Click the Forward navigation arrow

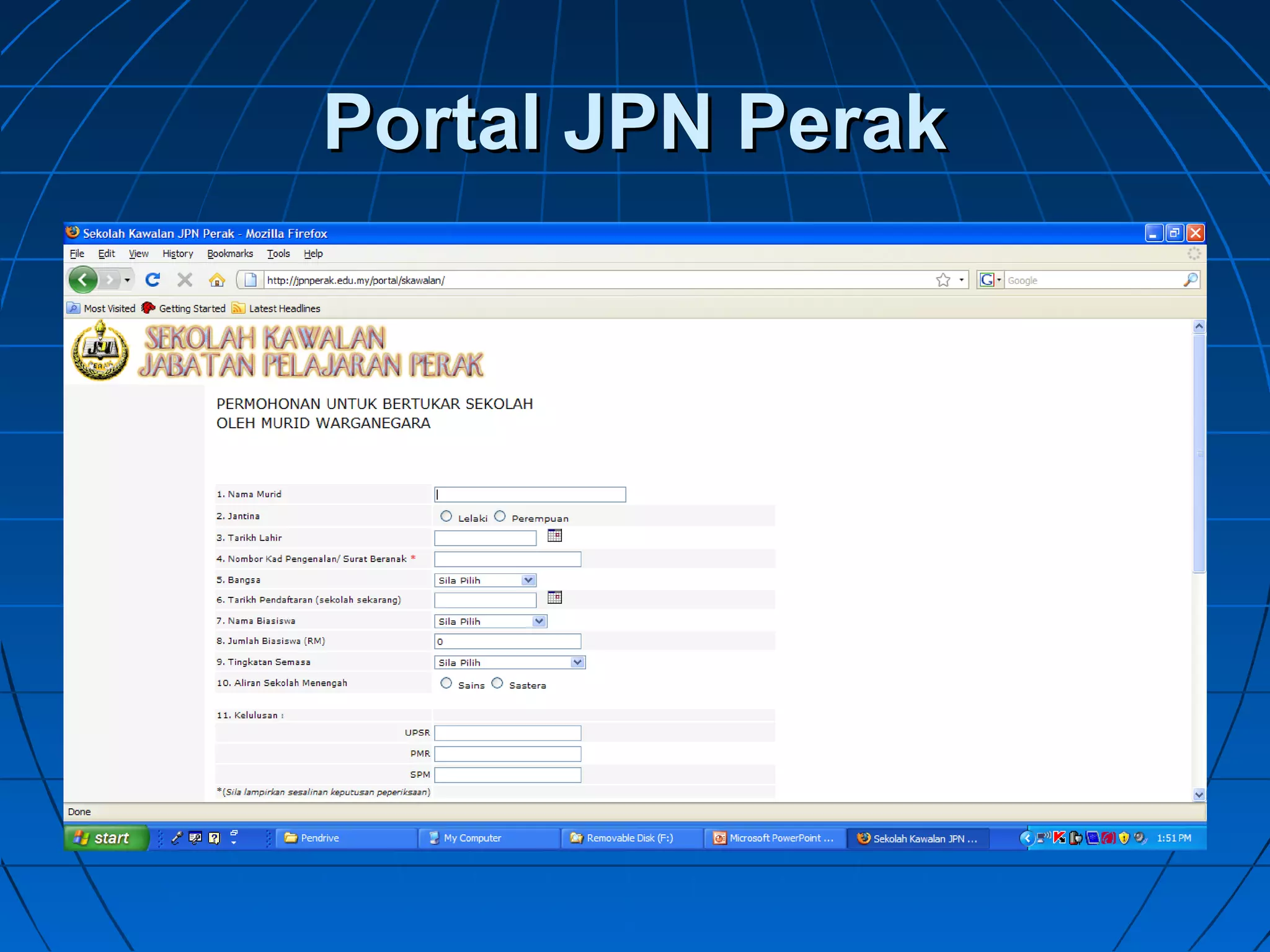coord(110,280)
